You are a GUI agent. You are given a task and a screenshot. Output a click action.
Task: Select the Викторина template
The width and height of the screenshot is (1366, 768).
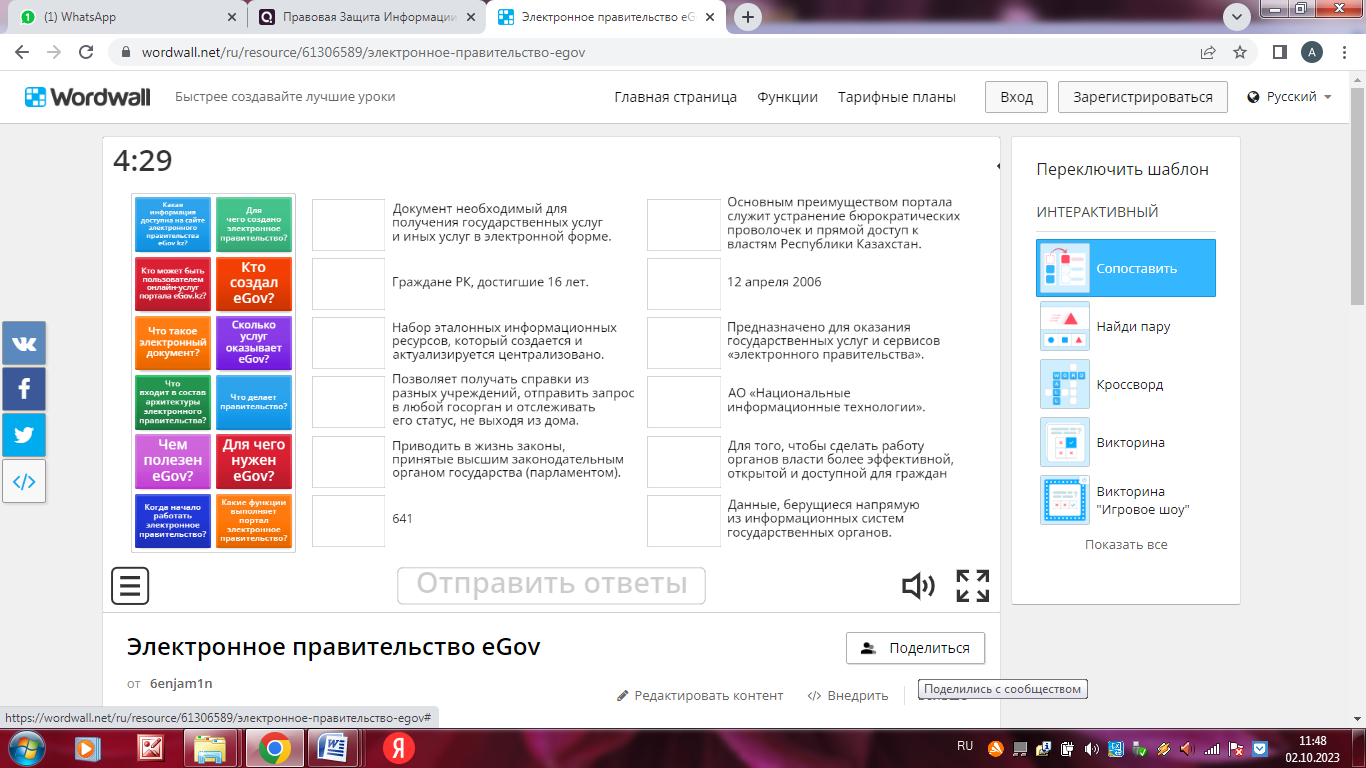(x=1126, y=442)
